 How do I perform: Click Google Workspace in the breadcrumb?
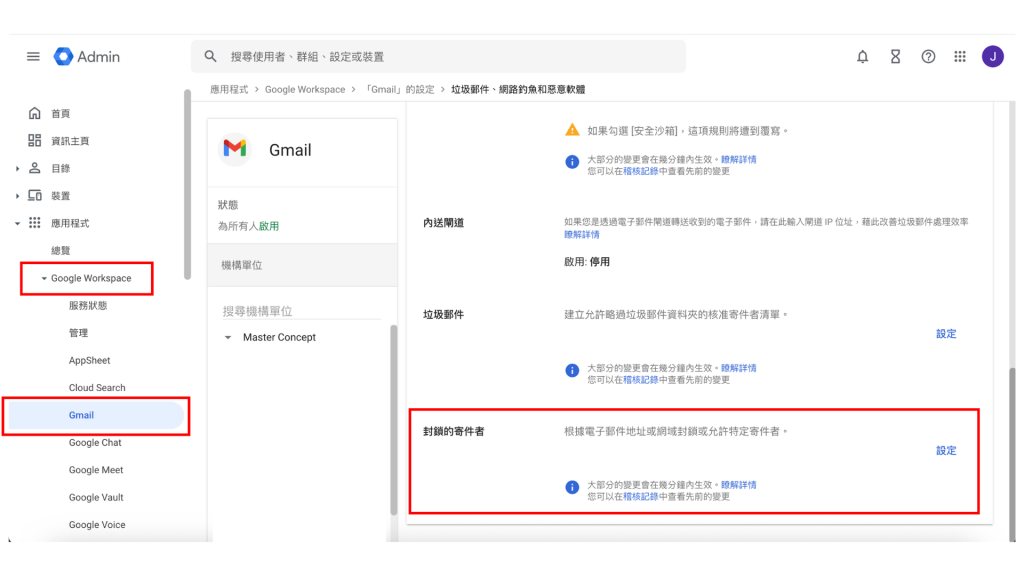pyautogui.click(x=305, y=89)
